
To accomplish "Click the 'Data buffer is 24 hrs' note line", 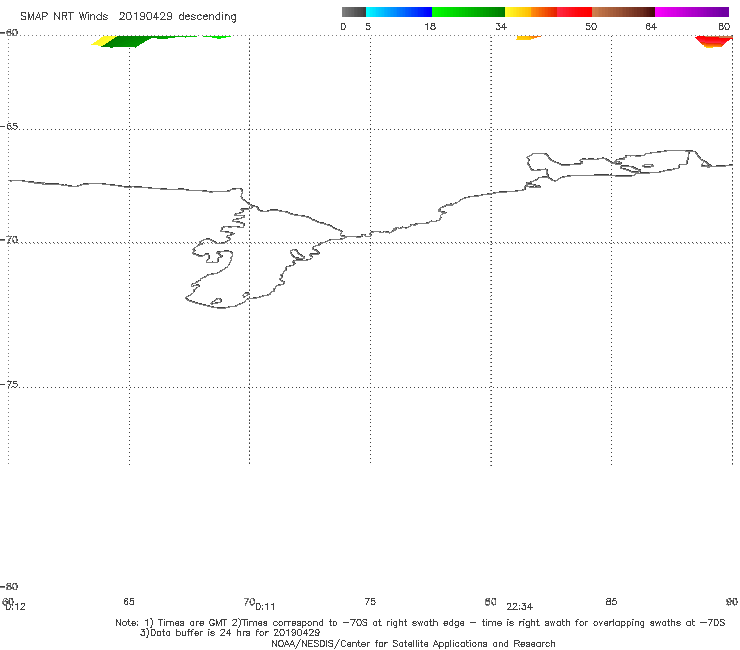I will pos(230,633).
